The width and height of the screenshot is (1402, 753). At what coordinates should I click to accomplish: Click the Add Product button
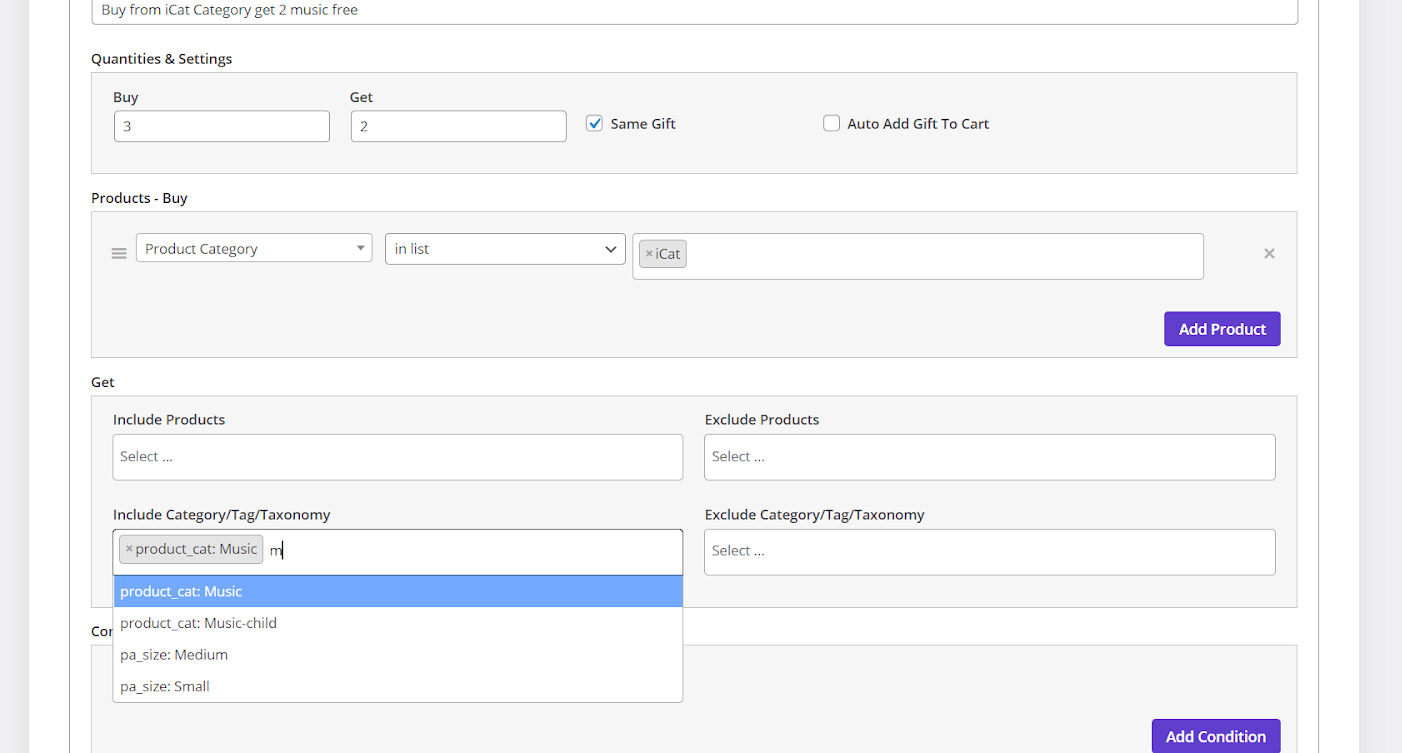pos(1221,329)
